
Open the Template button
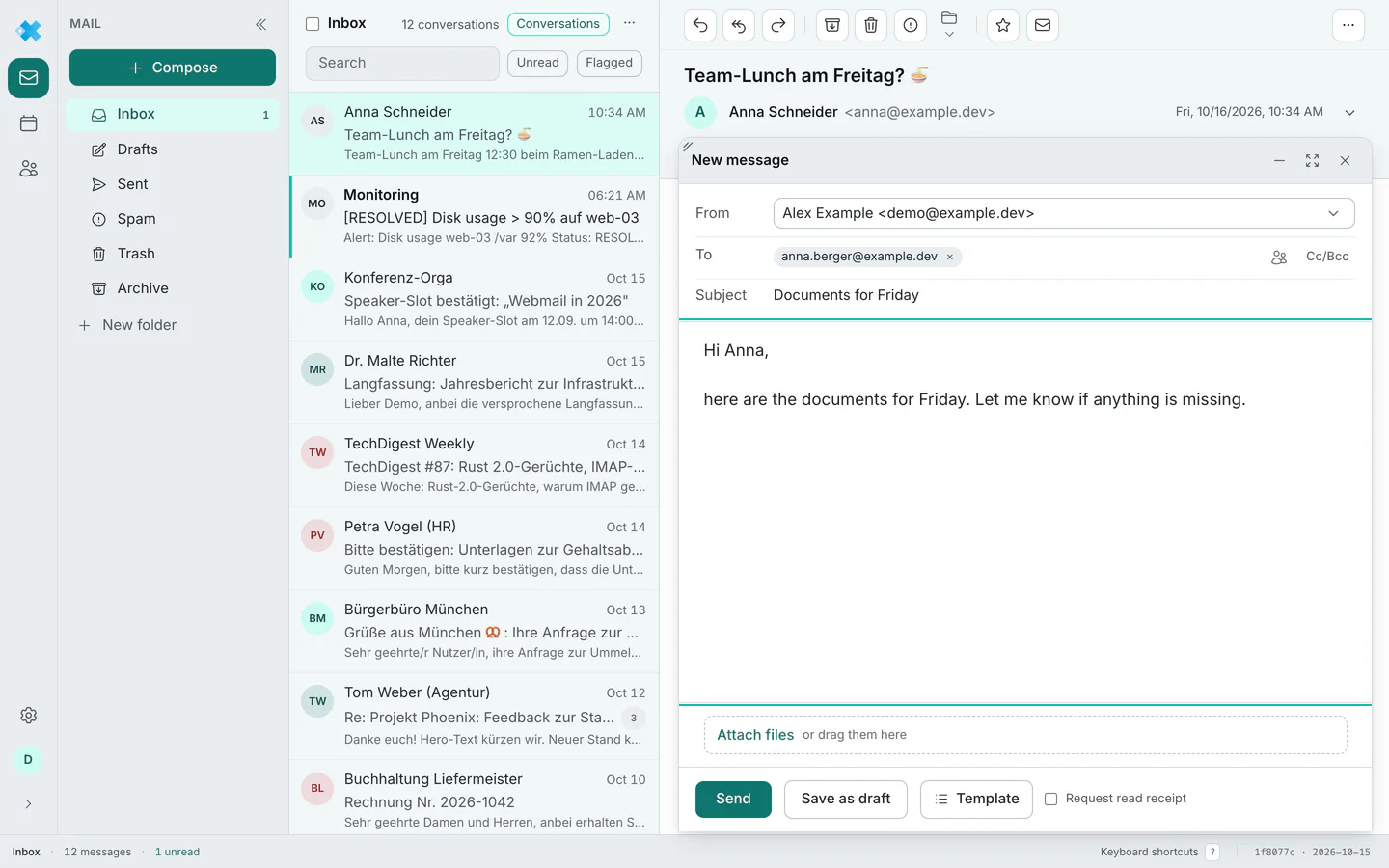click(x=976, y=799)
